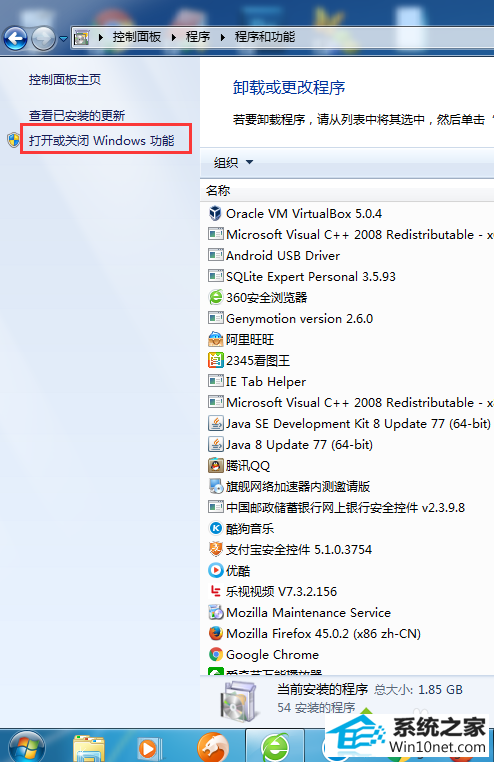
Task: Sort by the 名称 column header
Action: point(218,190)
